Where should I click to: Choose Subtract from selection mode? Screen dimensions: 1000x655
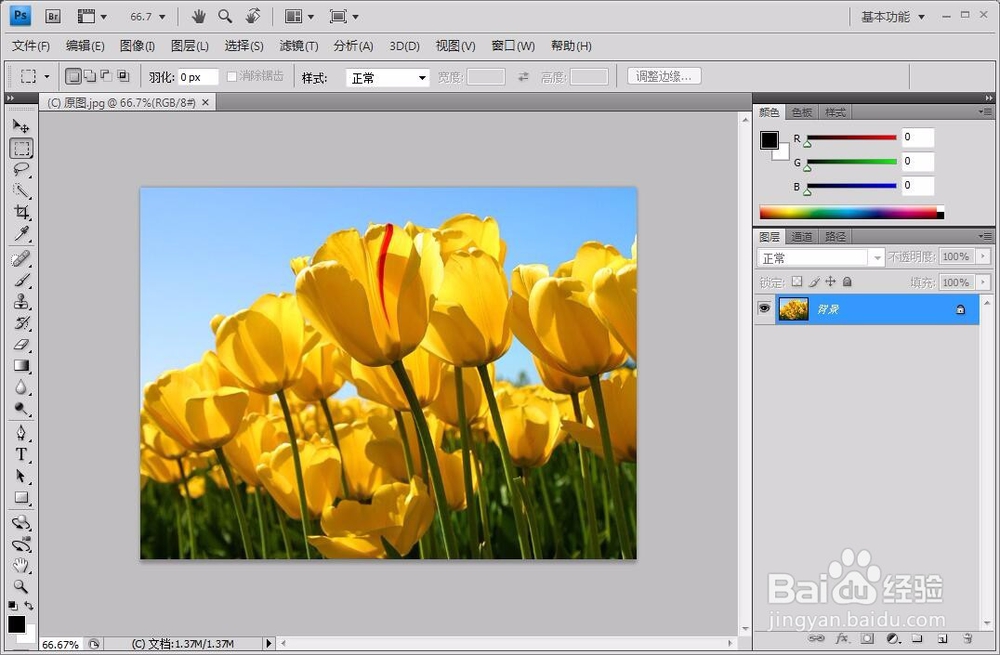pos(107,77)
